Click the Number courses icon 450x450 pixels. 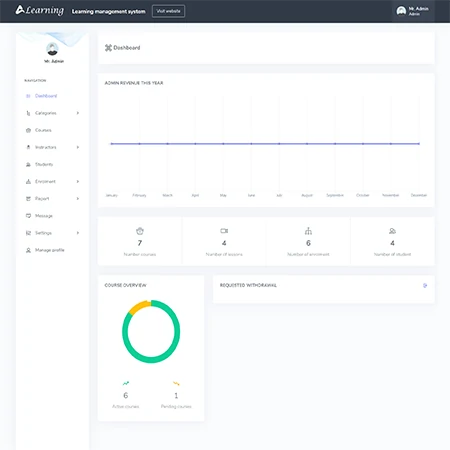[140, 231]
